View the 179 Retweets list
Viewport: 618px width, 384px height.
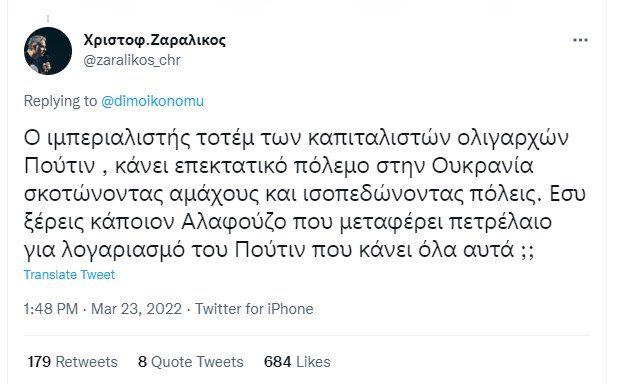click(x=73, y=362)
